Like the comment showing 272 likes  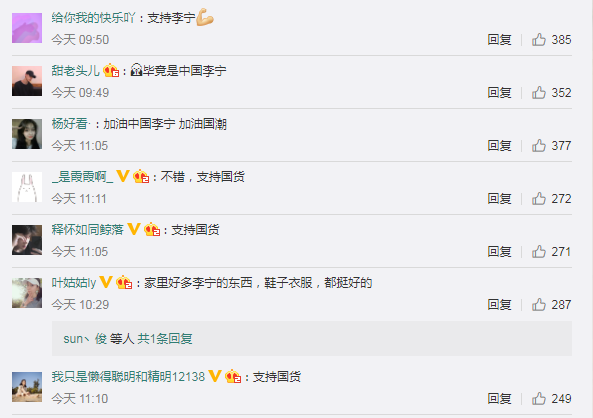pos(539,198)
